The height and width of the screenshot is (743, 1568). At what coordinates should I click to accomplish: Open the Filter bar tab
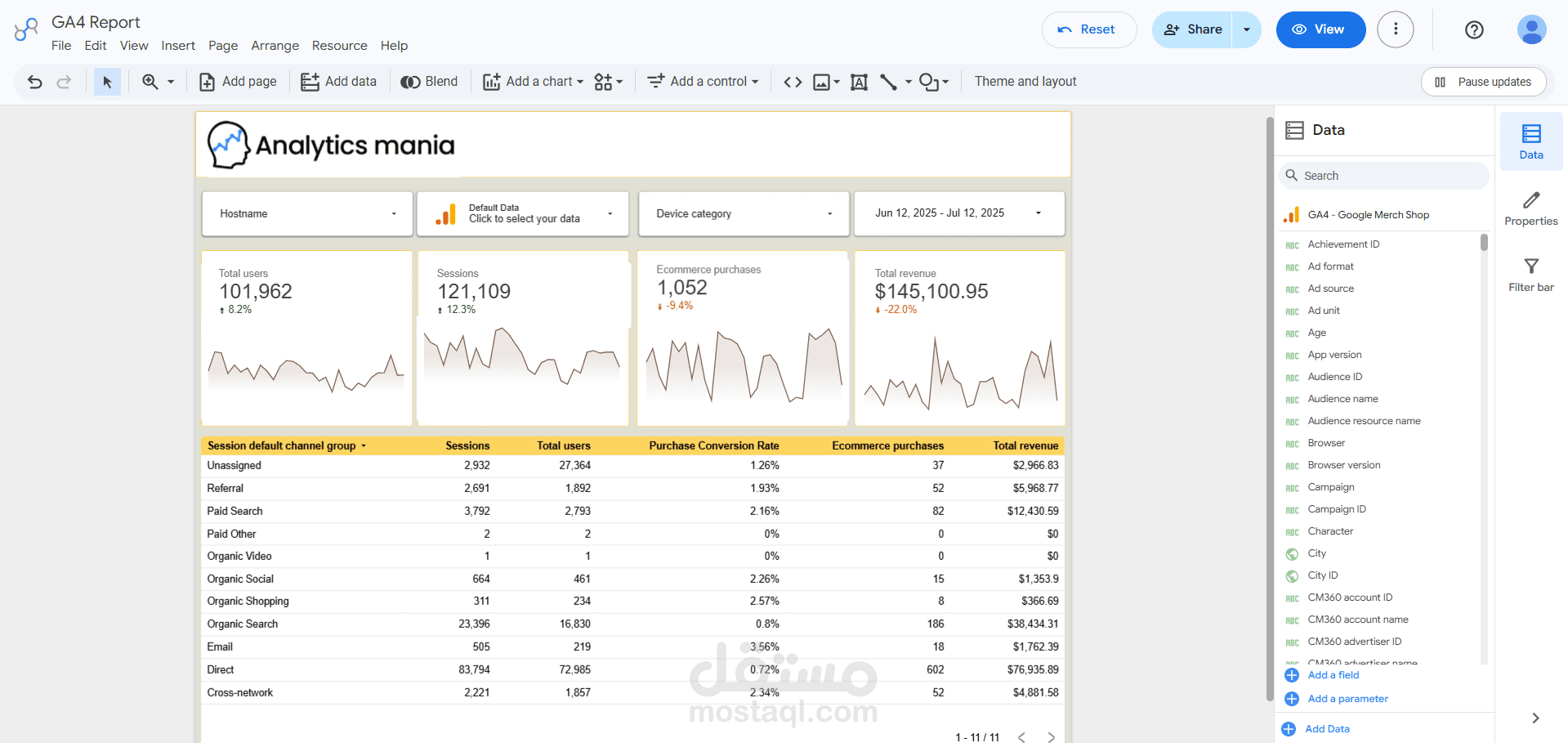[1531, 275]
